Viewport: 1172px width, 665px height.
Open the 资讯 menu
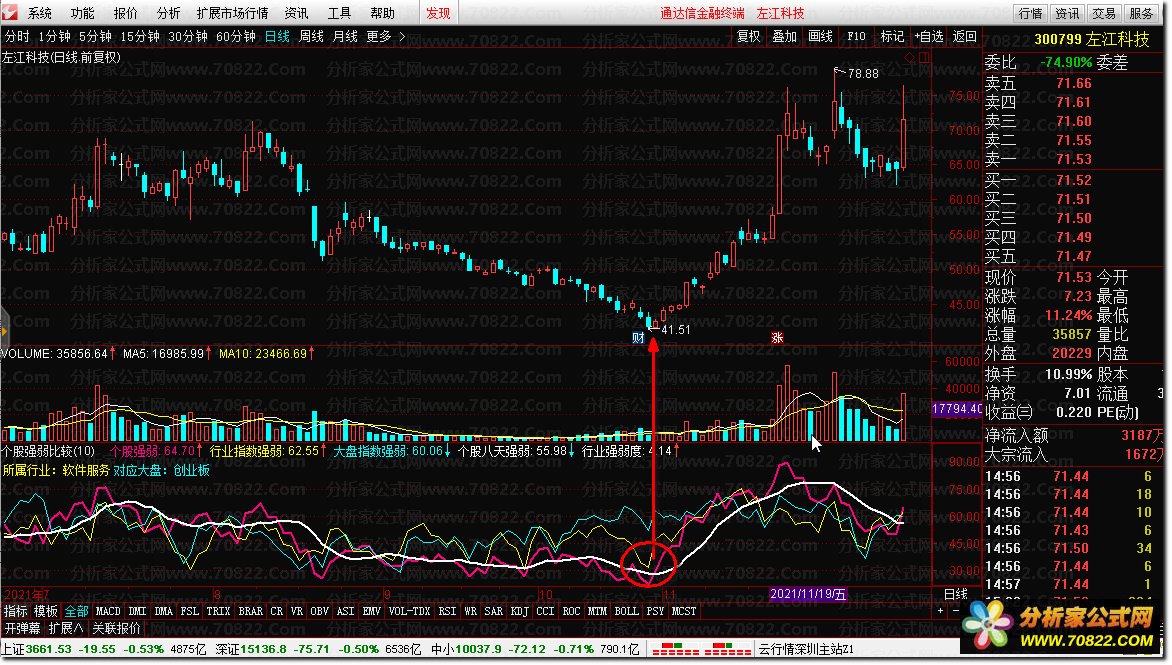(x=296, y=13)
